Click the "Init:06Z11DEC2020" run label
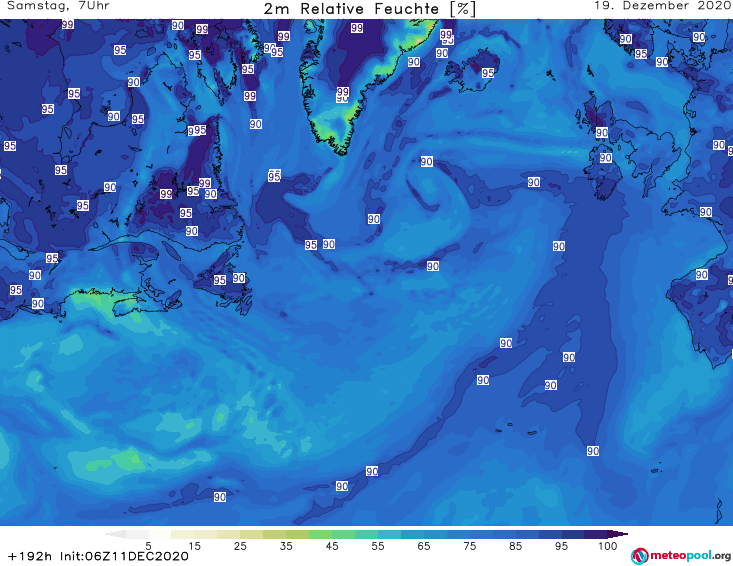Screen dimensions: 733x566 [124, 556]
